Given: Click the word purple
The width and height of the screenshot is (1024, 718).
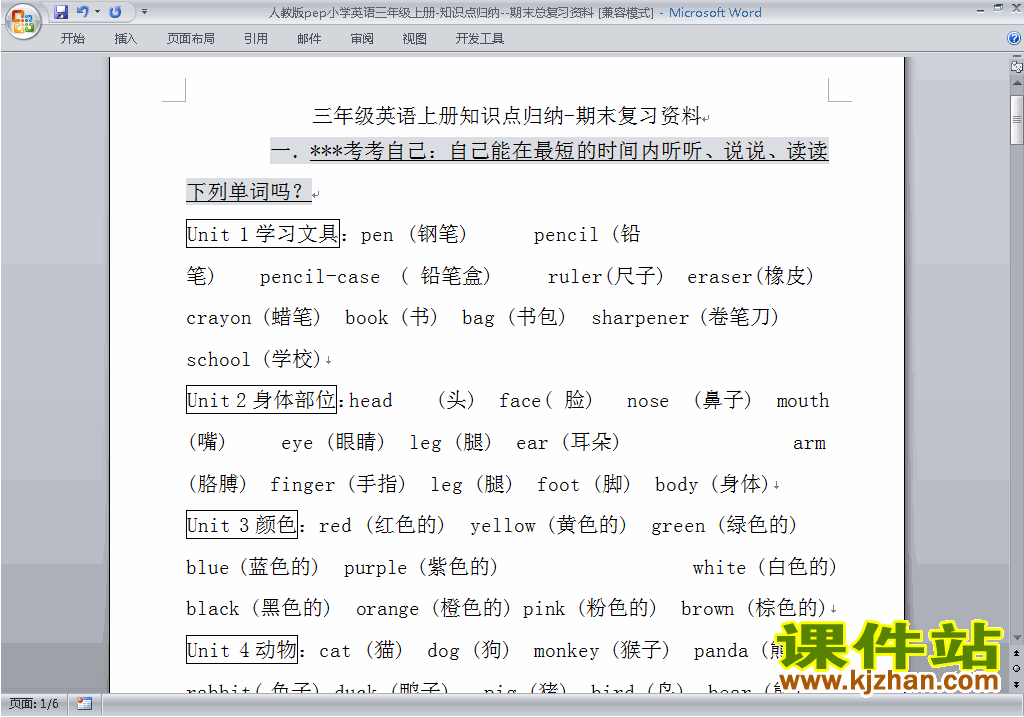Looking at the screenshot, I should [x=376, y=568].
